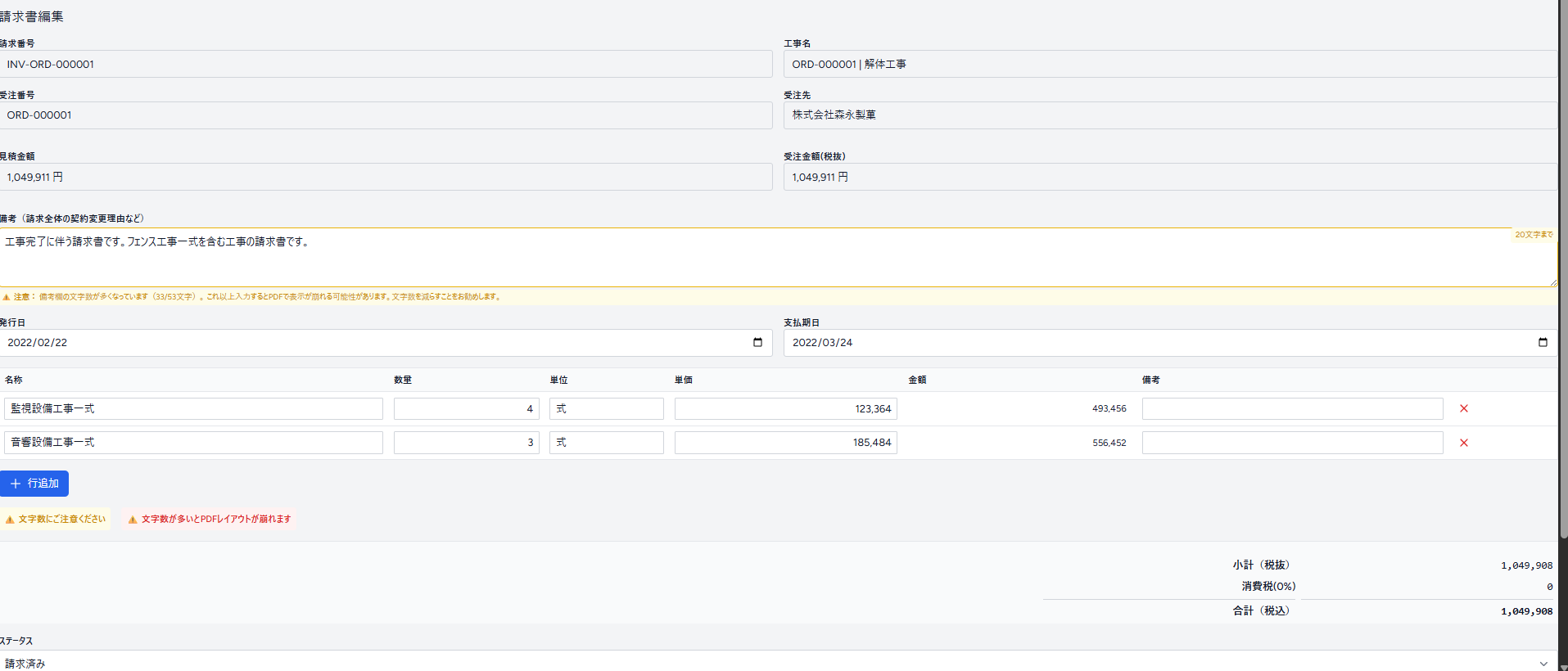This screenshot has width=1568, height=671.
Task: Edit the 名称 field 音響設備工事一式
Action: [x=193, y=443]
